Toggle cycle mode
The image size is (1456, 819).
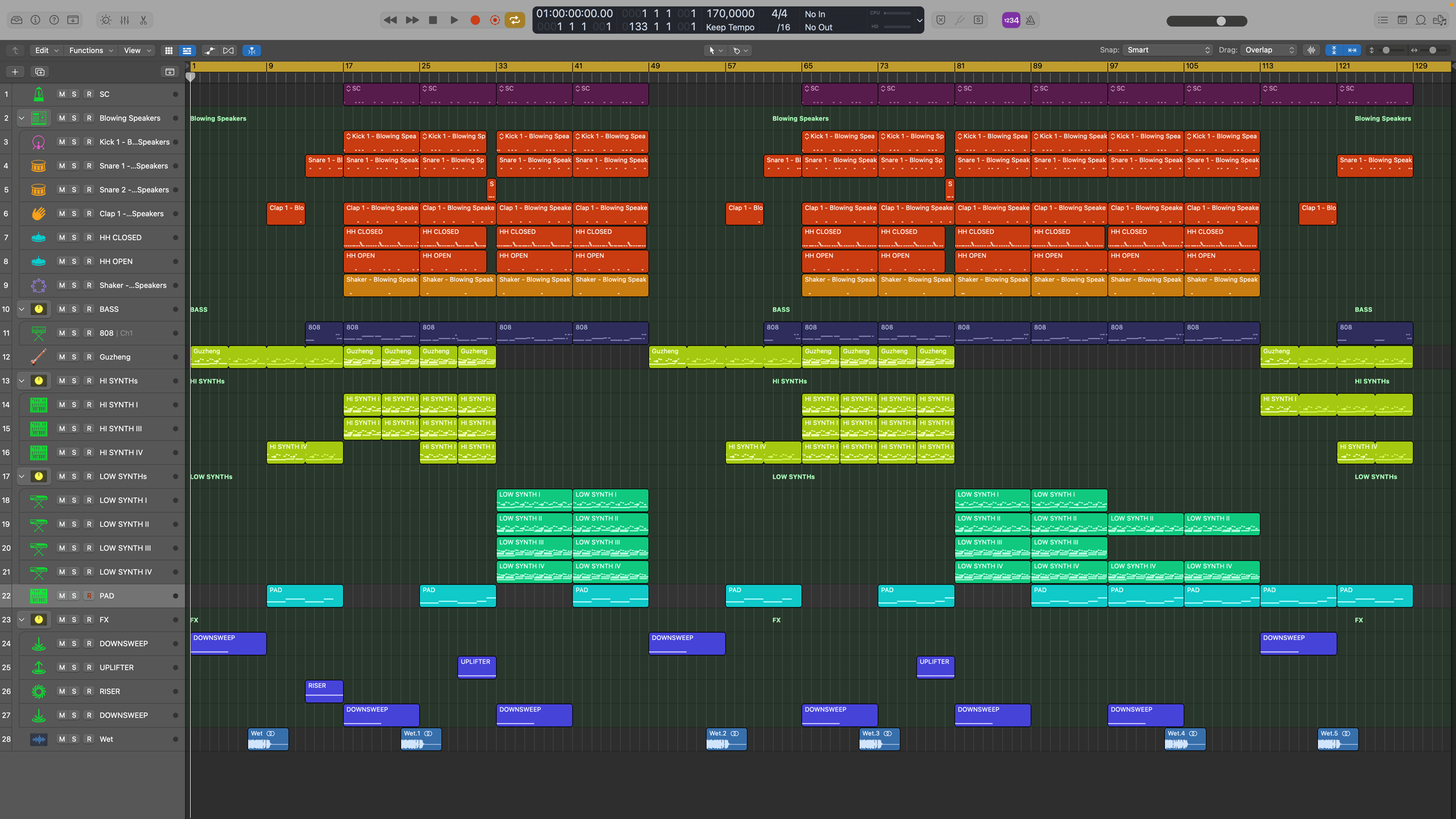(515, 20)
